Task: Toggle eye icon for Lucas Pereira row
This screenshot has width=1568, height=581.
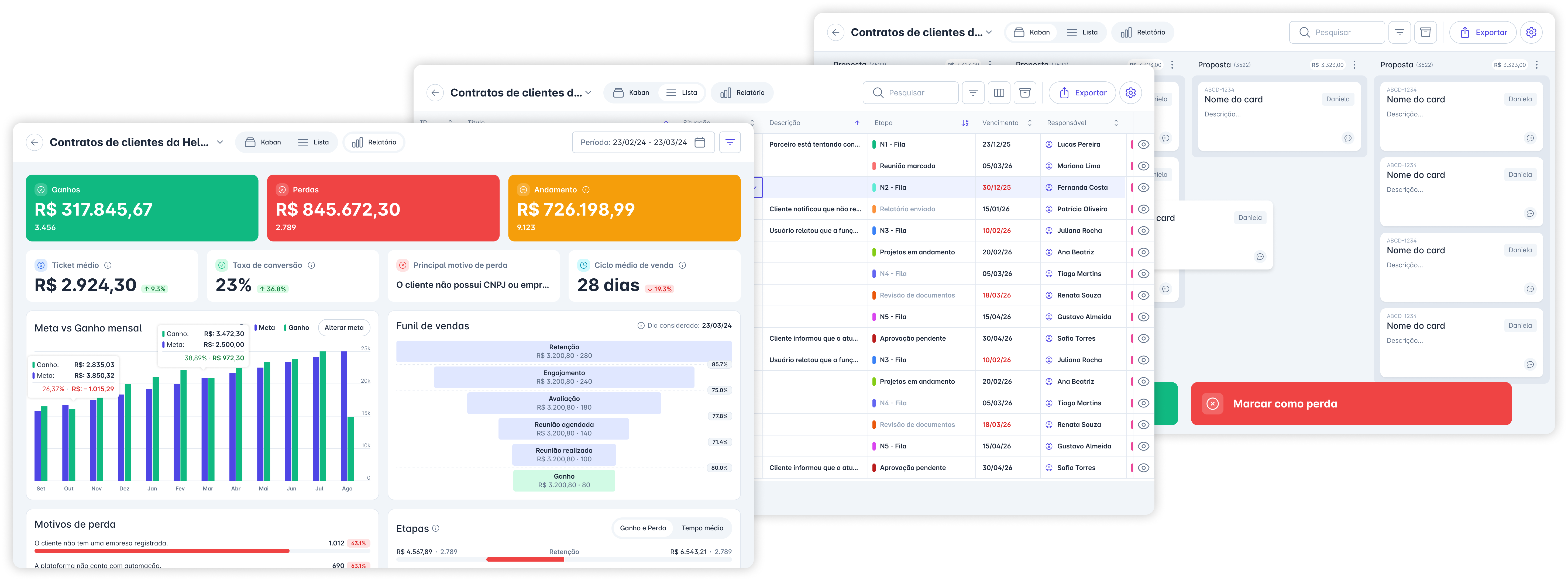Action: pos(1143,145)
